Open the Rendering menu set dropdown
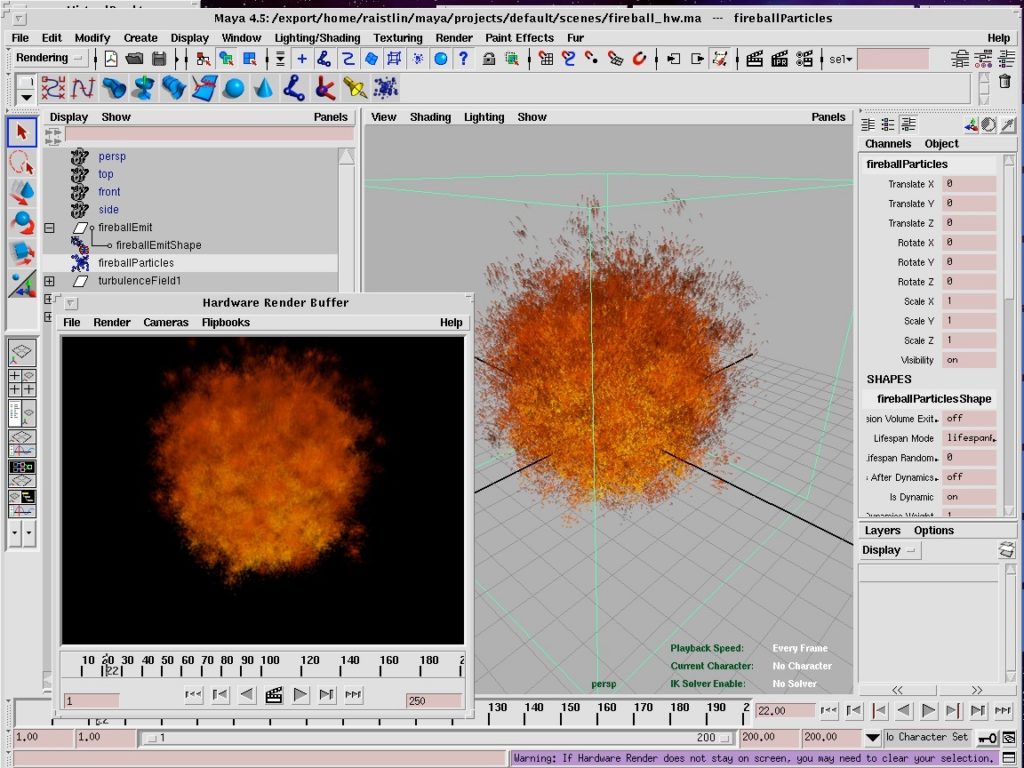Image resolution: width=1024 pixels, height=768 pixels. [x=47, y=57]
